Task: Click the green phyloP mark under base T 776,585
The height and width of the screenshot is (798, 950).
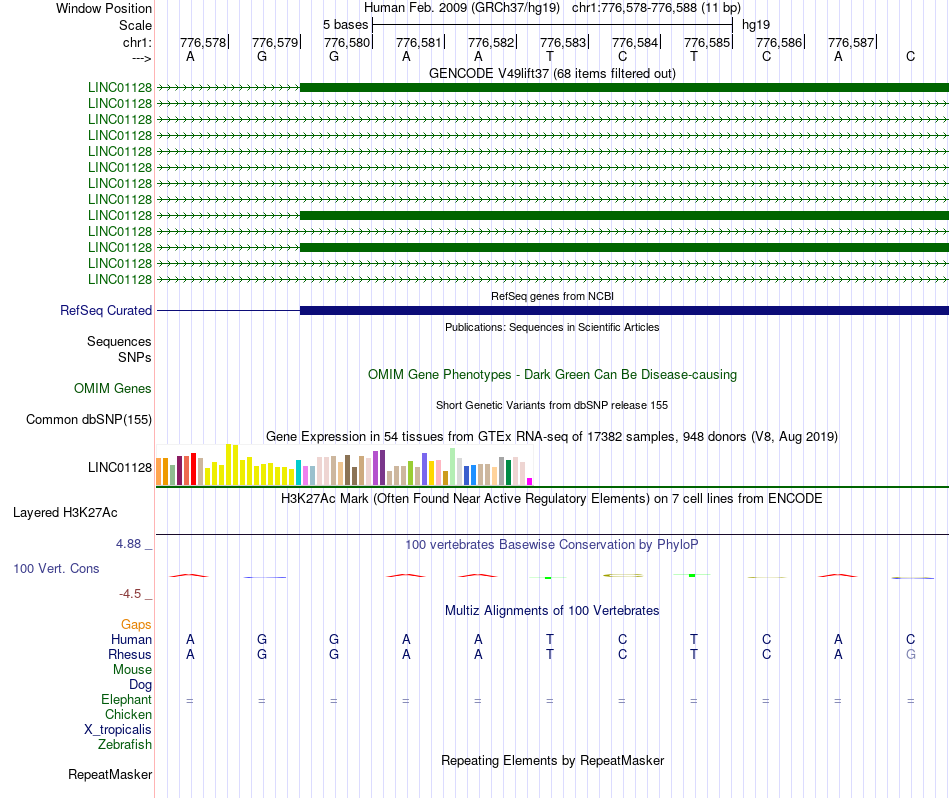Action: (x=692, y=575)
